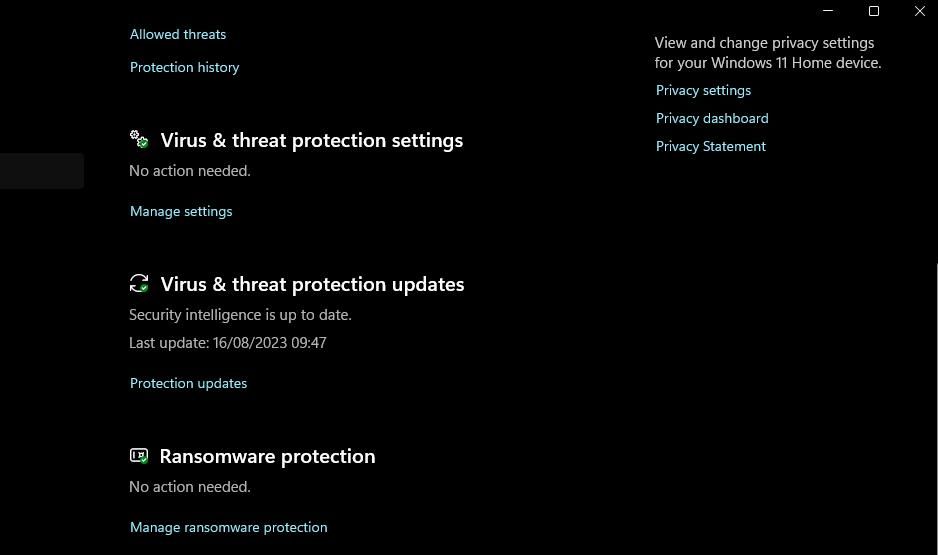
Task: Click the protection updates refresh icon
Action: point(139,284)
